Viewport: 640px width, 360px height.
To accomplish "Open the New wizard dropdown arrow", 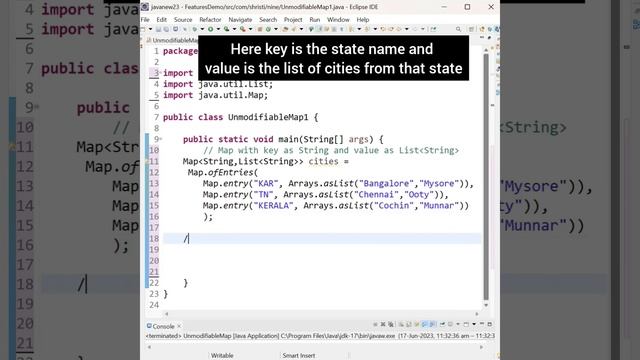I will tap(151, 29).
